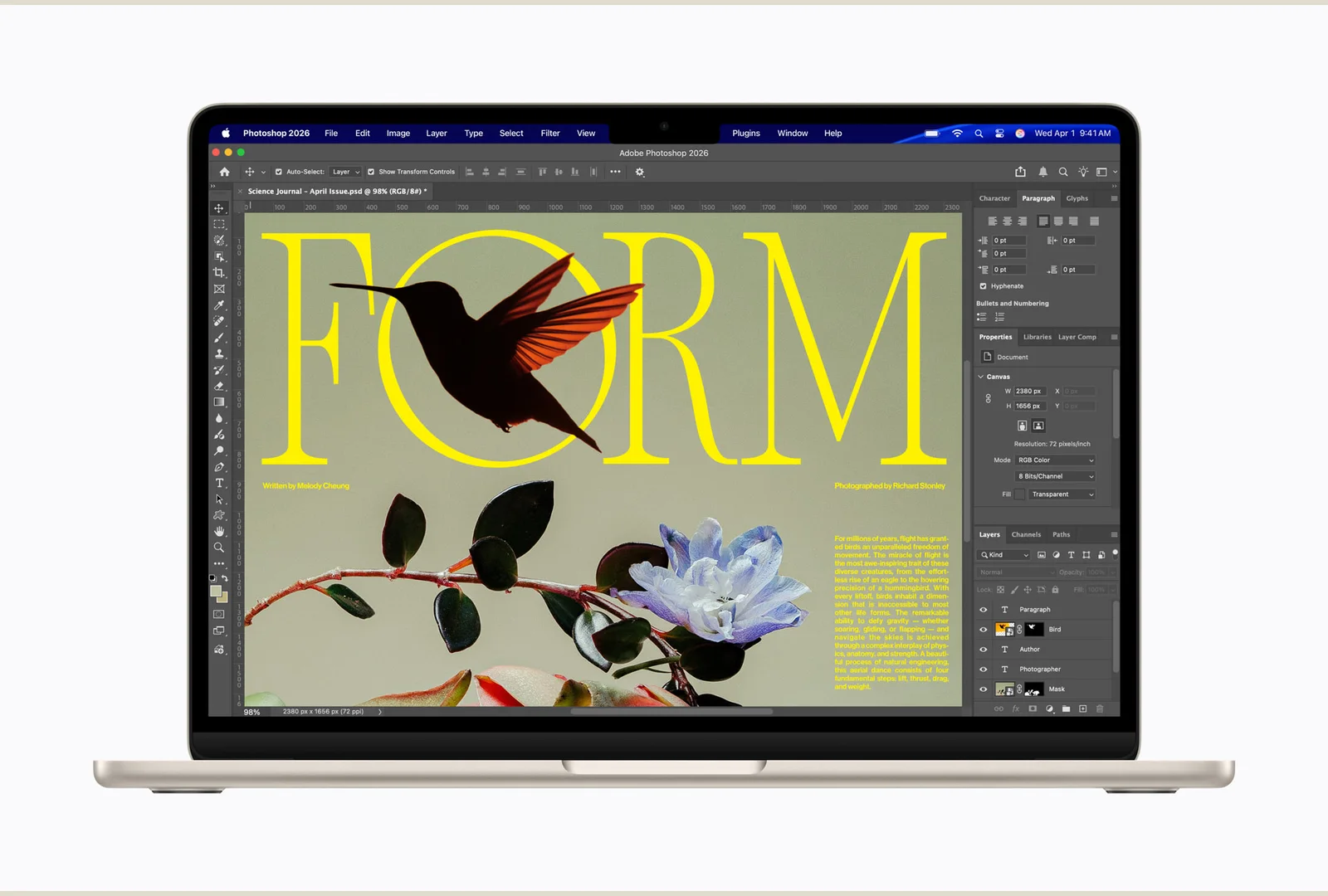Screen dimensions: 1328x896
Task: Open the Mode RGB Color dropdown
Action: click(1056, 460)
